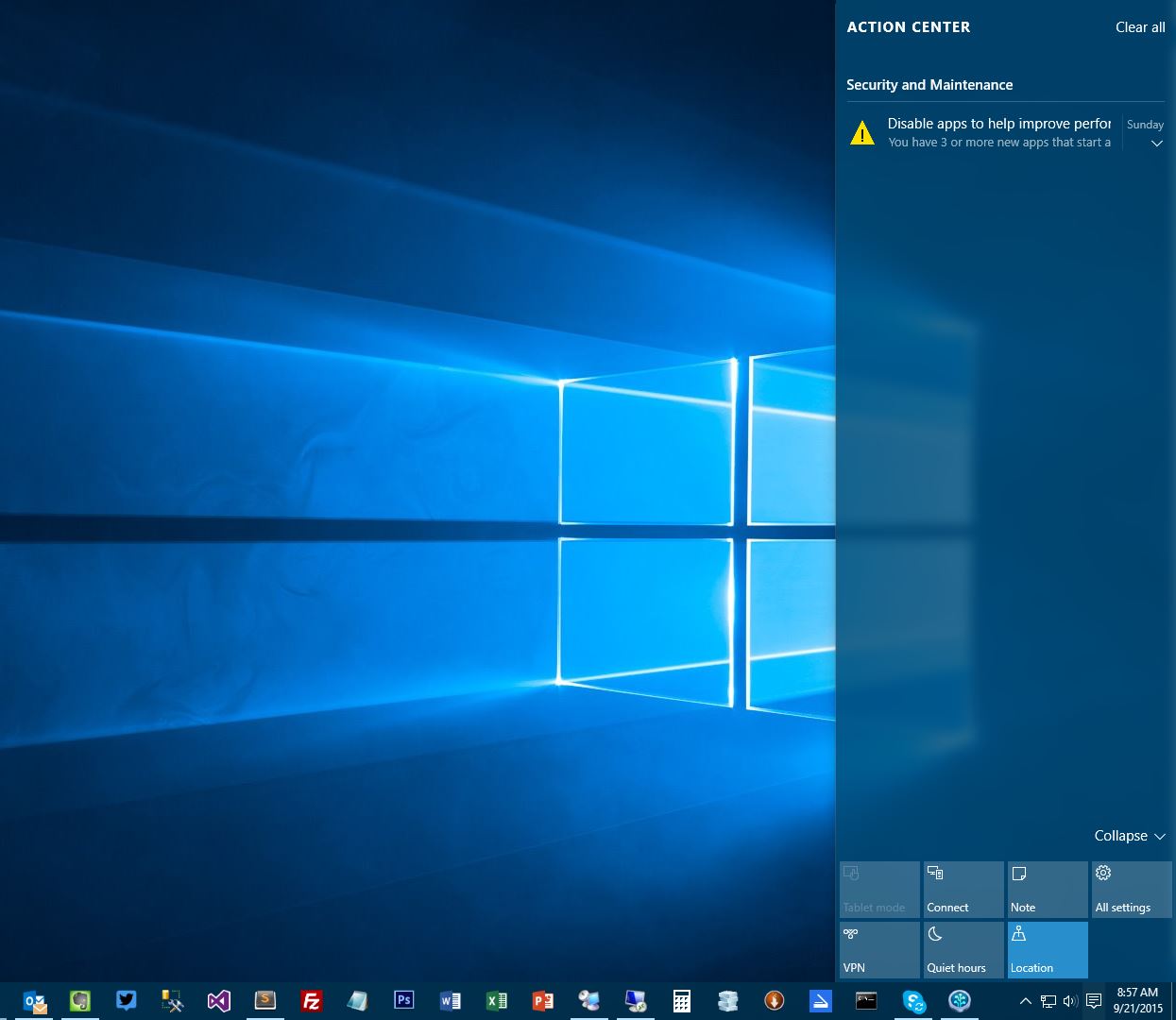The image size is (1176, 1020).
Task: Open the 'Disable apps to help improve' notification
Action: pyautogui.click(x=999, y=132)
